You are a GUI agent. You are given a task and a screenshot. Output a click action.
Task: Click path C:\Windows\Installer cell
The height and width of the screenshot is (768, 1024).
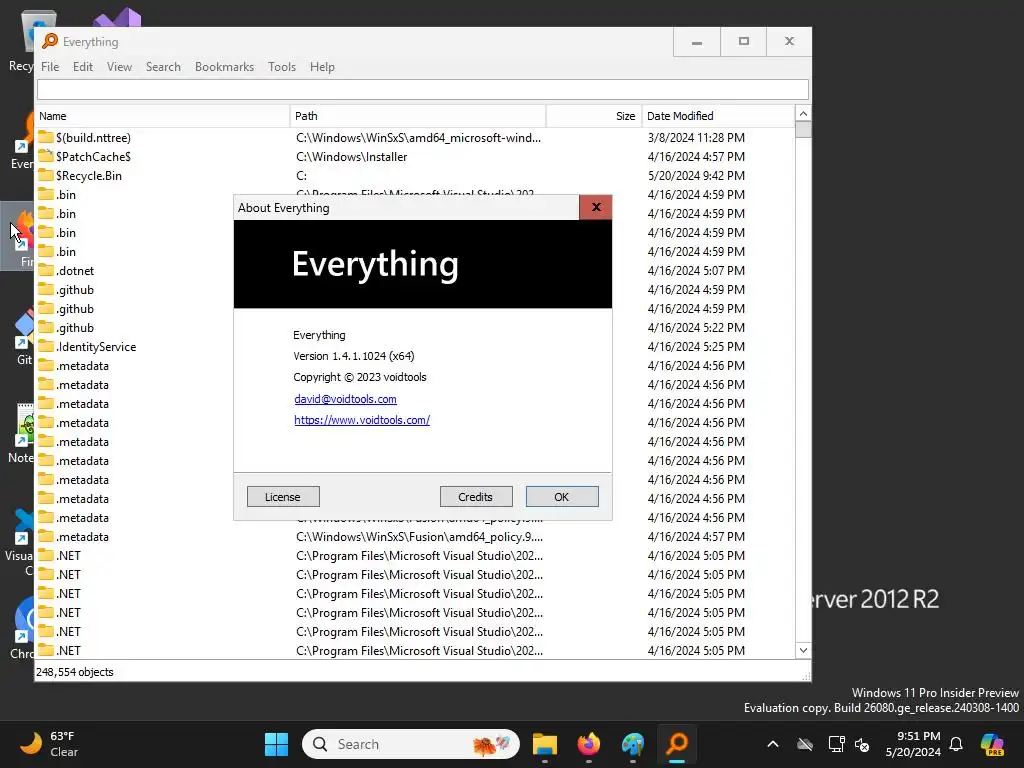point(351,157)
